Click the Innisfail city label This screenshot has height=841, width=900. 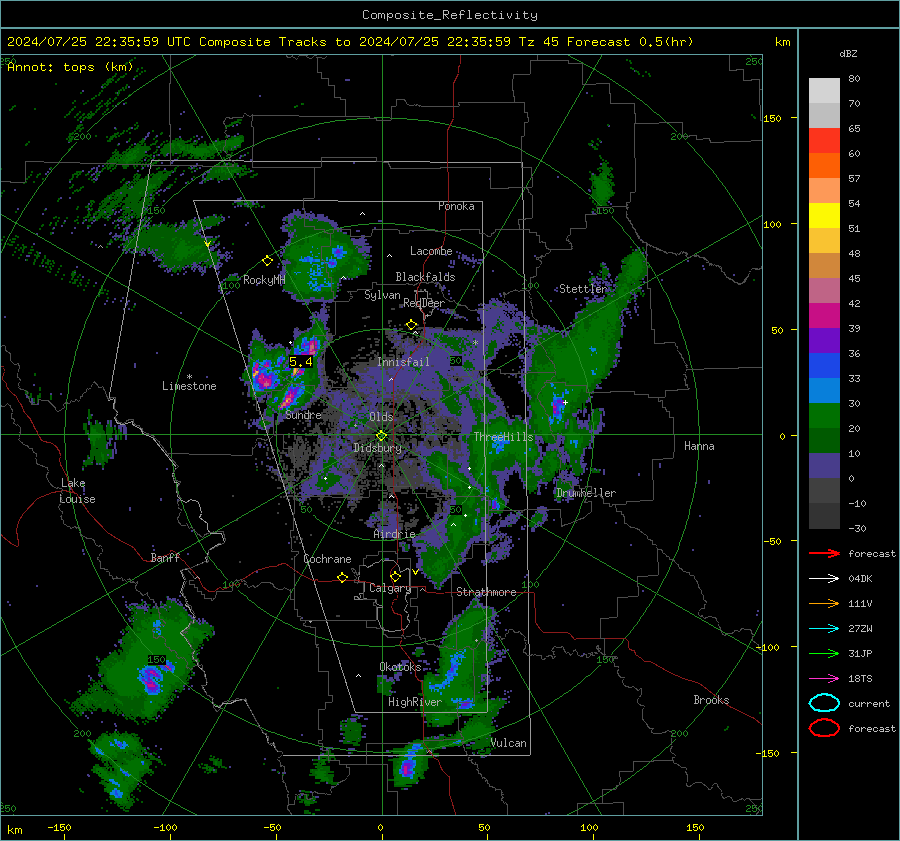coord(403,362)
